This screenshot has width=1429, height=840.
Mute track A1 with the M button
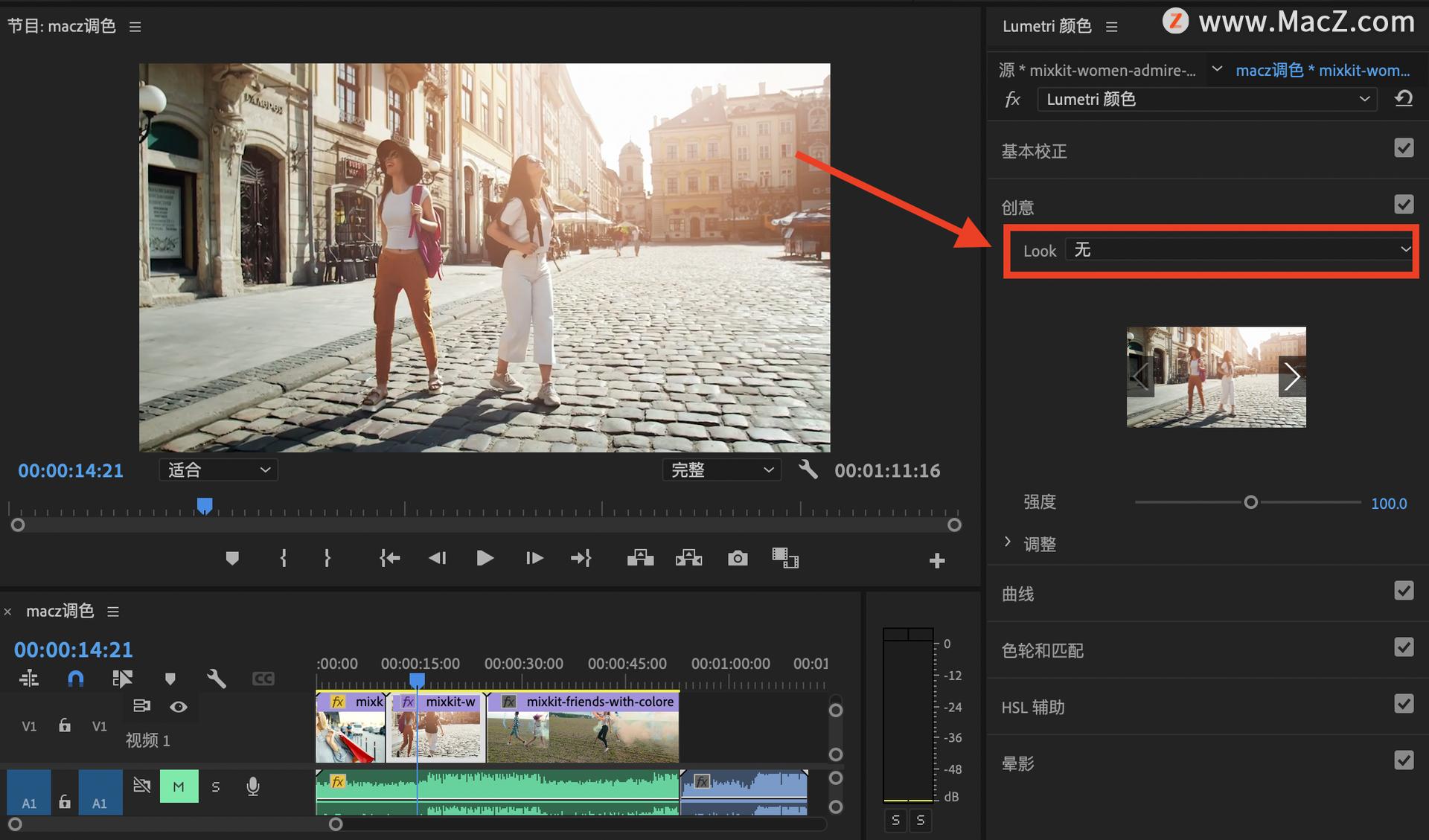point(179,786)
